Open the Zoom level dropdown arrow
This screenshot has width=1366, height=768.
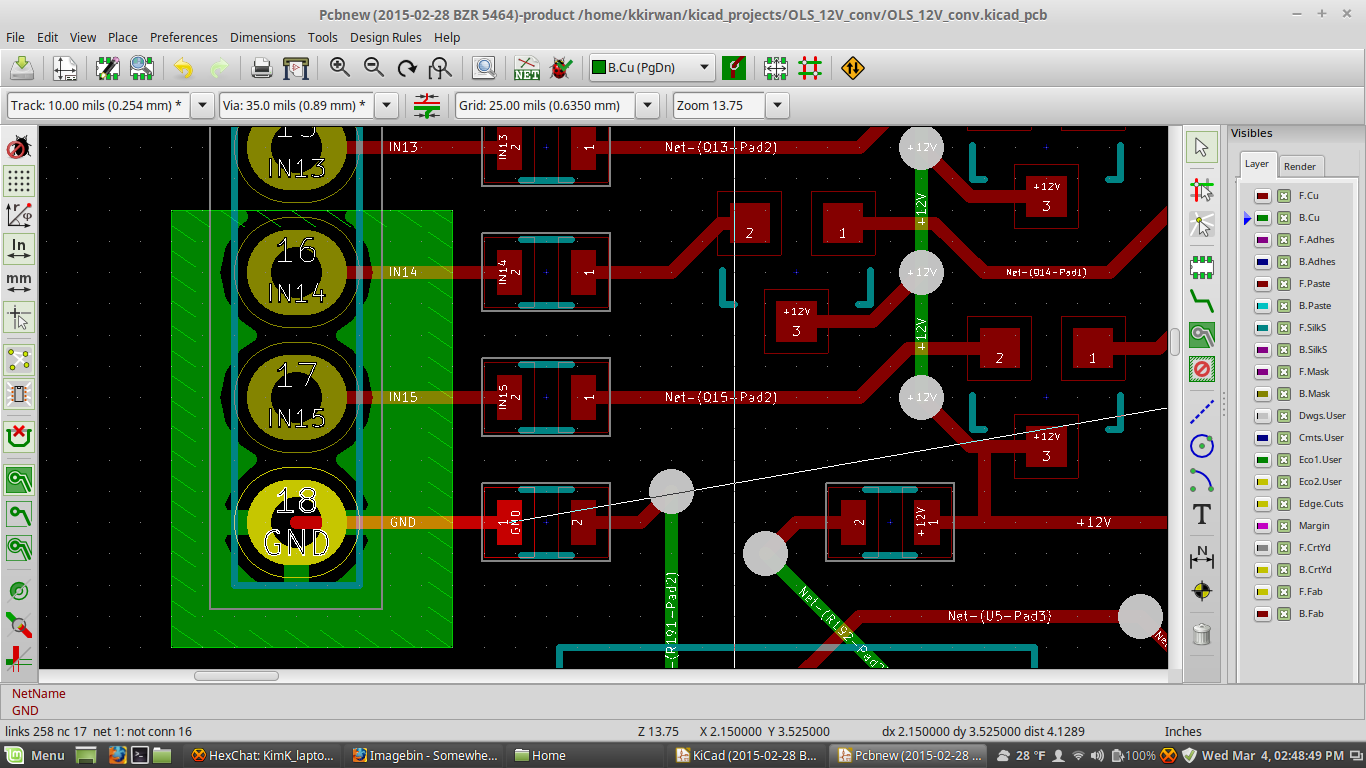777,105
